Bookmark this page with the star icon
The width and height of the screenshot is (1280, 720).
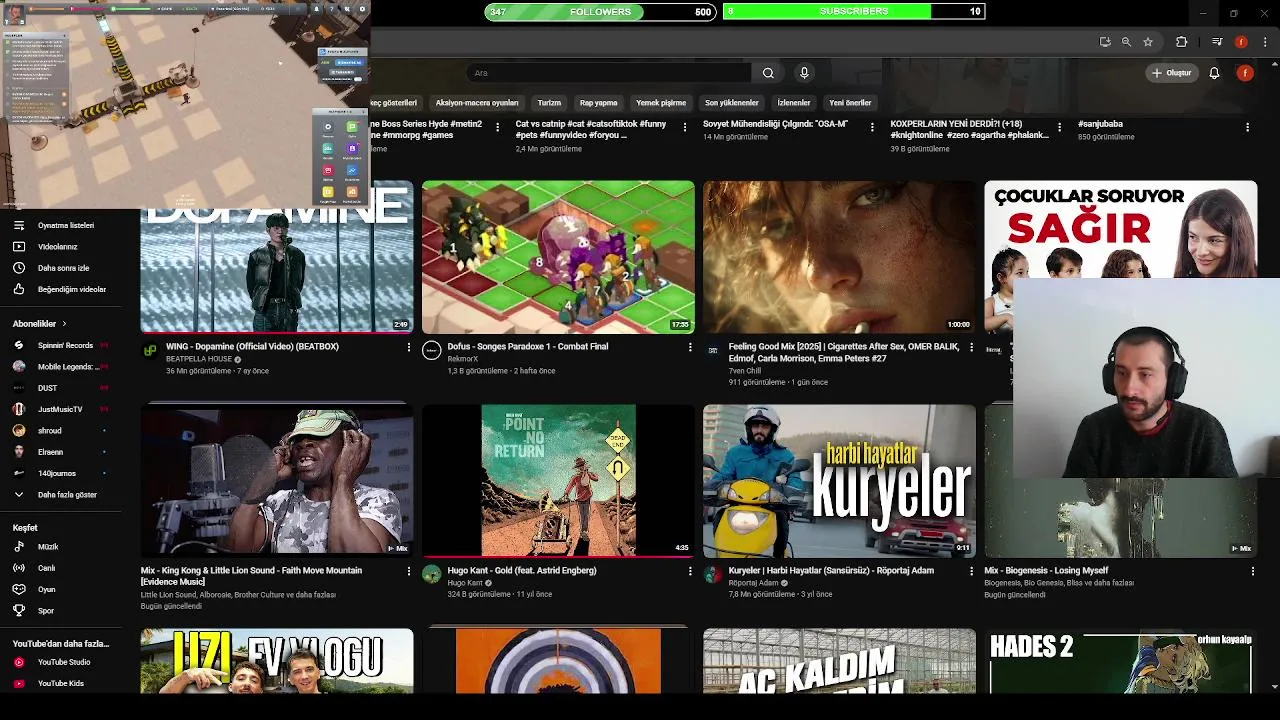click(1148, 42)
